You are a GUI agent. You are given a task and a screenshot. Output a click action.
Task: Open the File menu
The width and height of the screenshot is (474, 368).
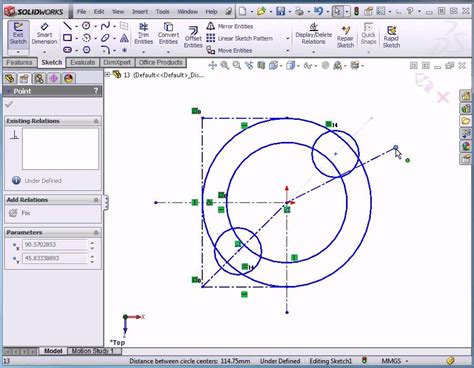[81, 12]
